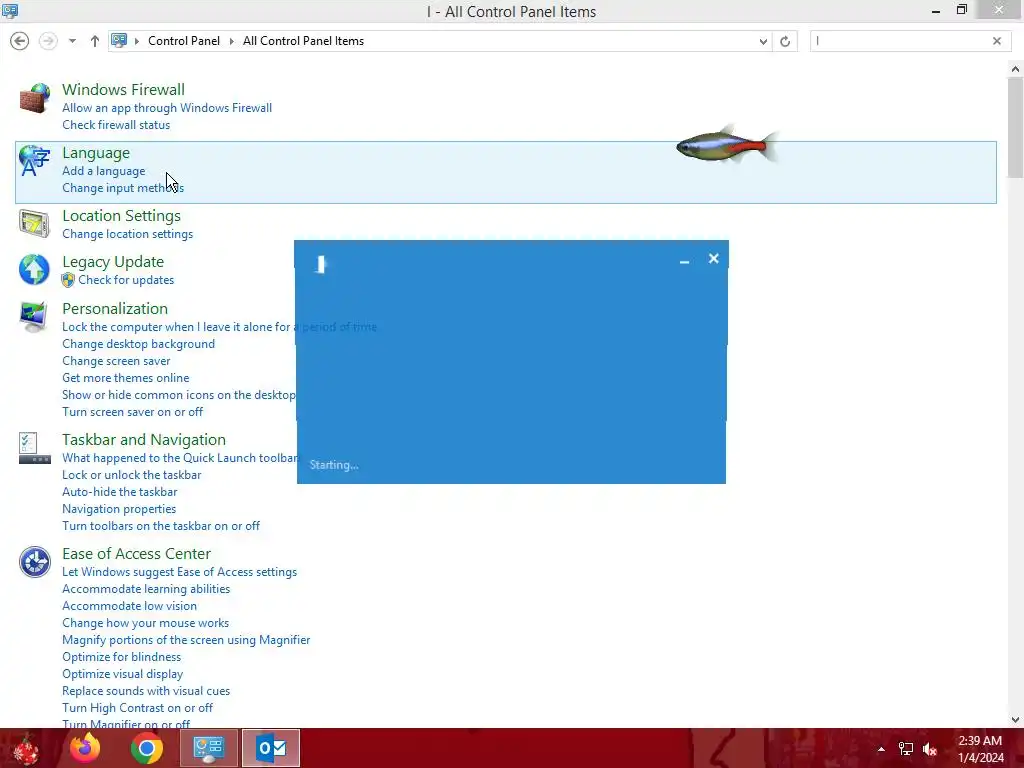The height and width of the screenshot is (768, 1024).
Task: Click Check firewall status
Action: 116,125
